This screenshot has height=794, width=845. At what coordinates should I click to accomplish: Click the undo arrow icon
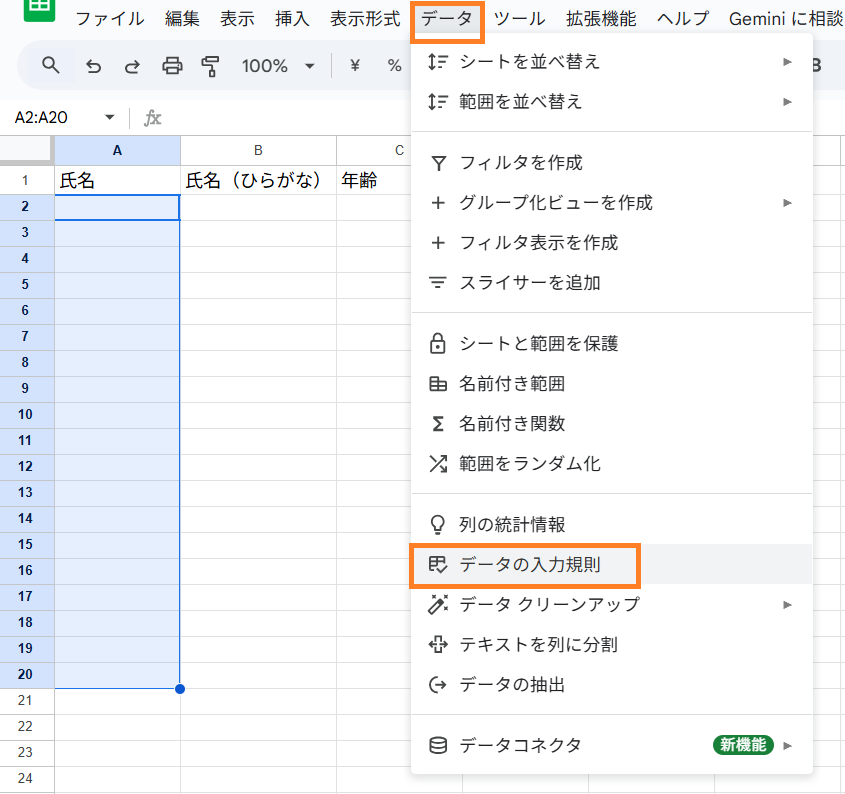click(x=93, y=66)
